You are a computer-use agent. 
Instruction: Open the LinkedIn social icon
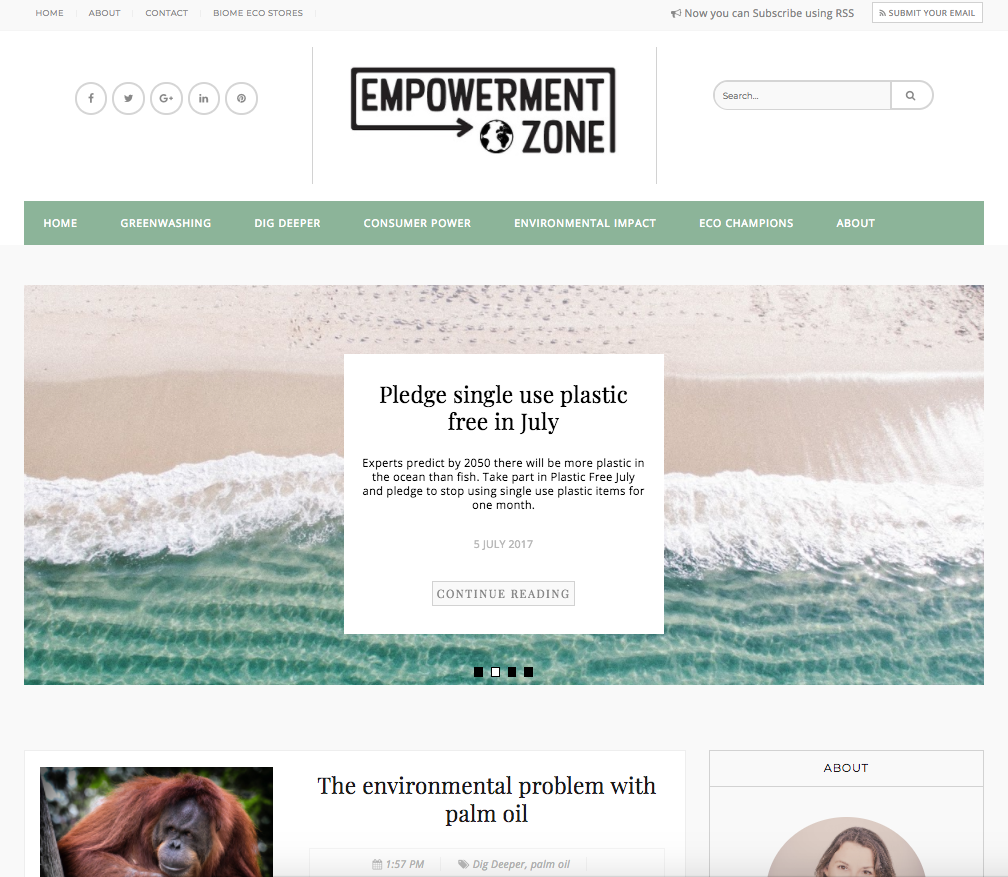(204, 98)
